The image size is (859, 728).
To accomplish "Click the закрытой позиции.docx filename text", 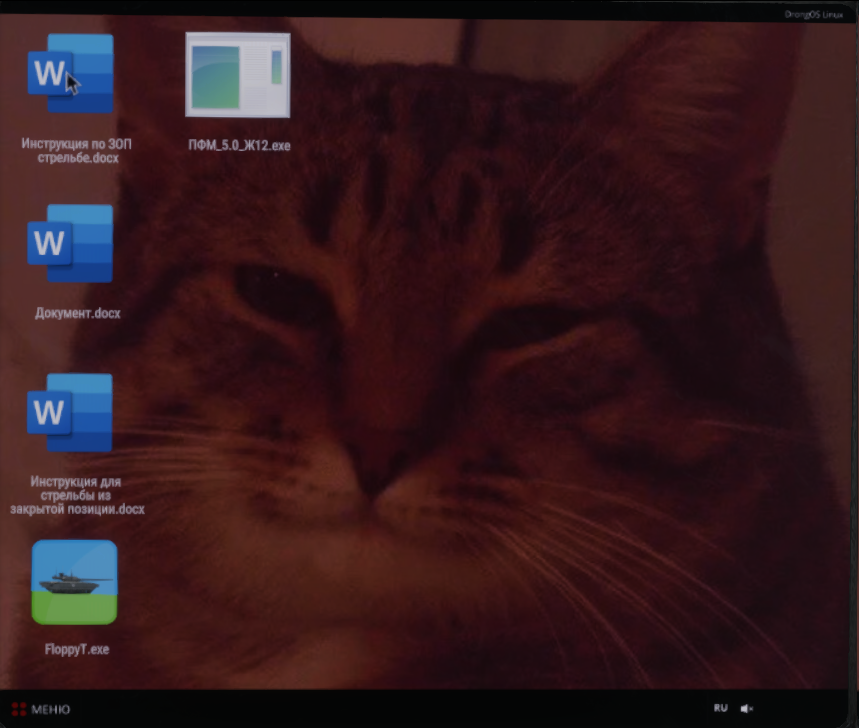I will pos(77,509).
